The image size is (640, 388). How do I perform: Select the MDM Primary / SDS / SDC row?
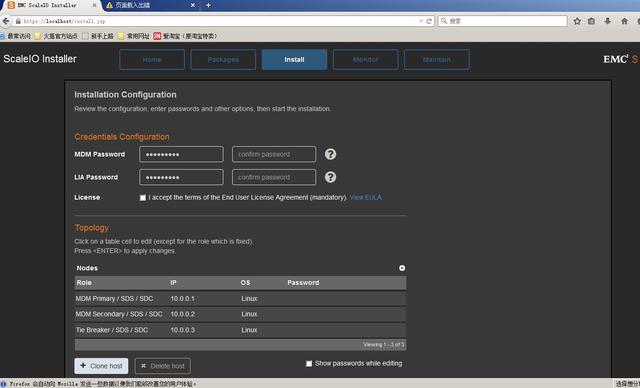click(x=240, y=299)
